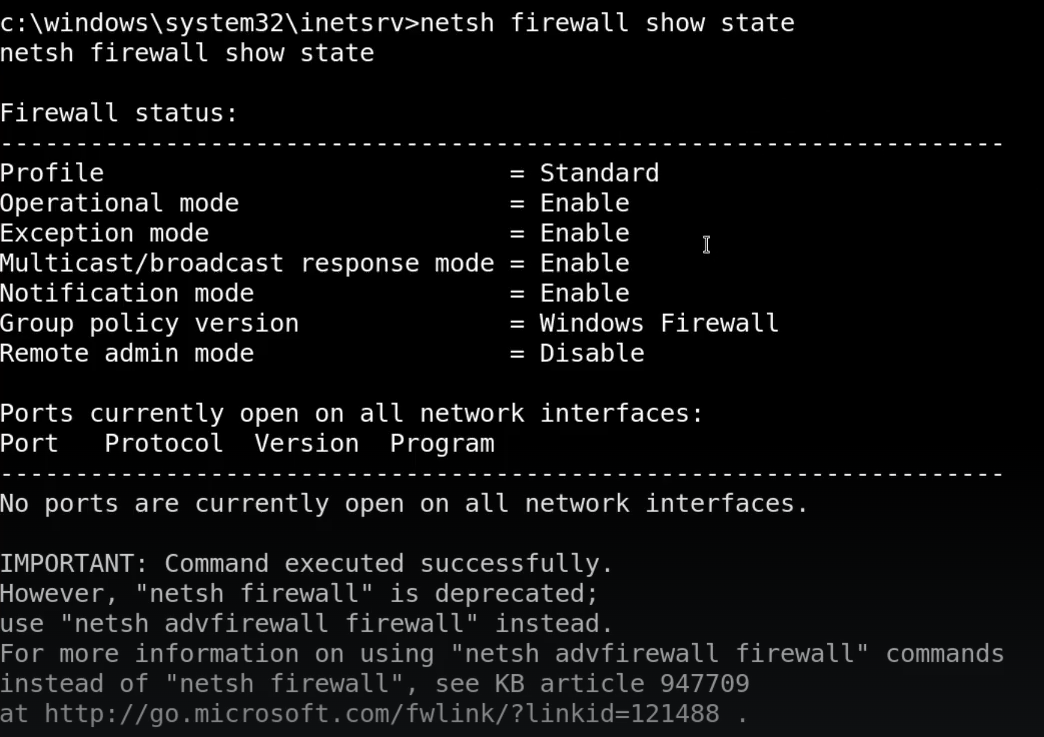Screen dimensions: 1044x737
Task: Click the "Windows Firewall" group policy value
Action: tap(658, 323)
